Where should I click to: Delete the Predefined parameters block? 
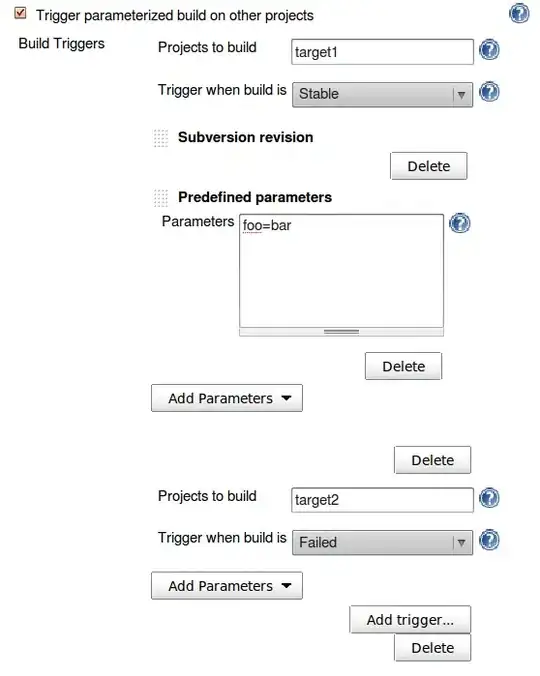pos(403,366)
